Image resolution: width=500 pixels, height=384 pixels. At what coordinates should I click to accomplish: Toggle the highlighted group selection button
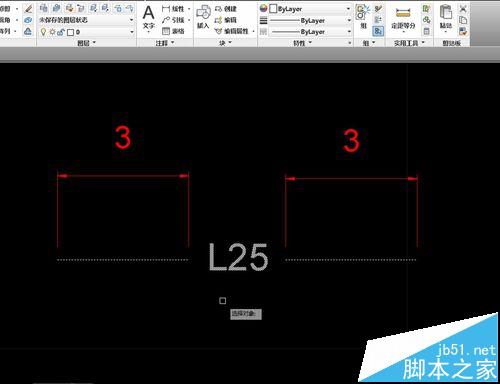click(378, 31)
